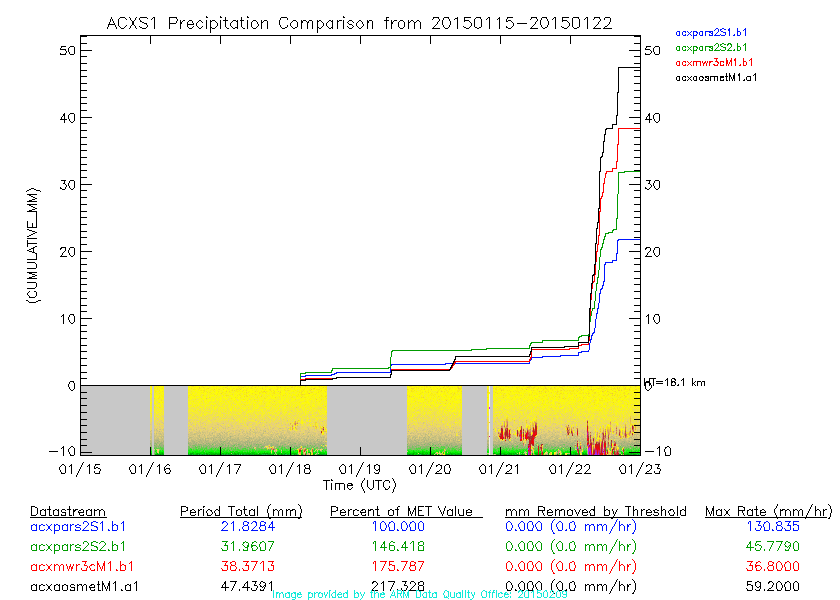
Task: Select the green acxpars2S2.b1 legend entry
Action: [710, 47]
